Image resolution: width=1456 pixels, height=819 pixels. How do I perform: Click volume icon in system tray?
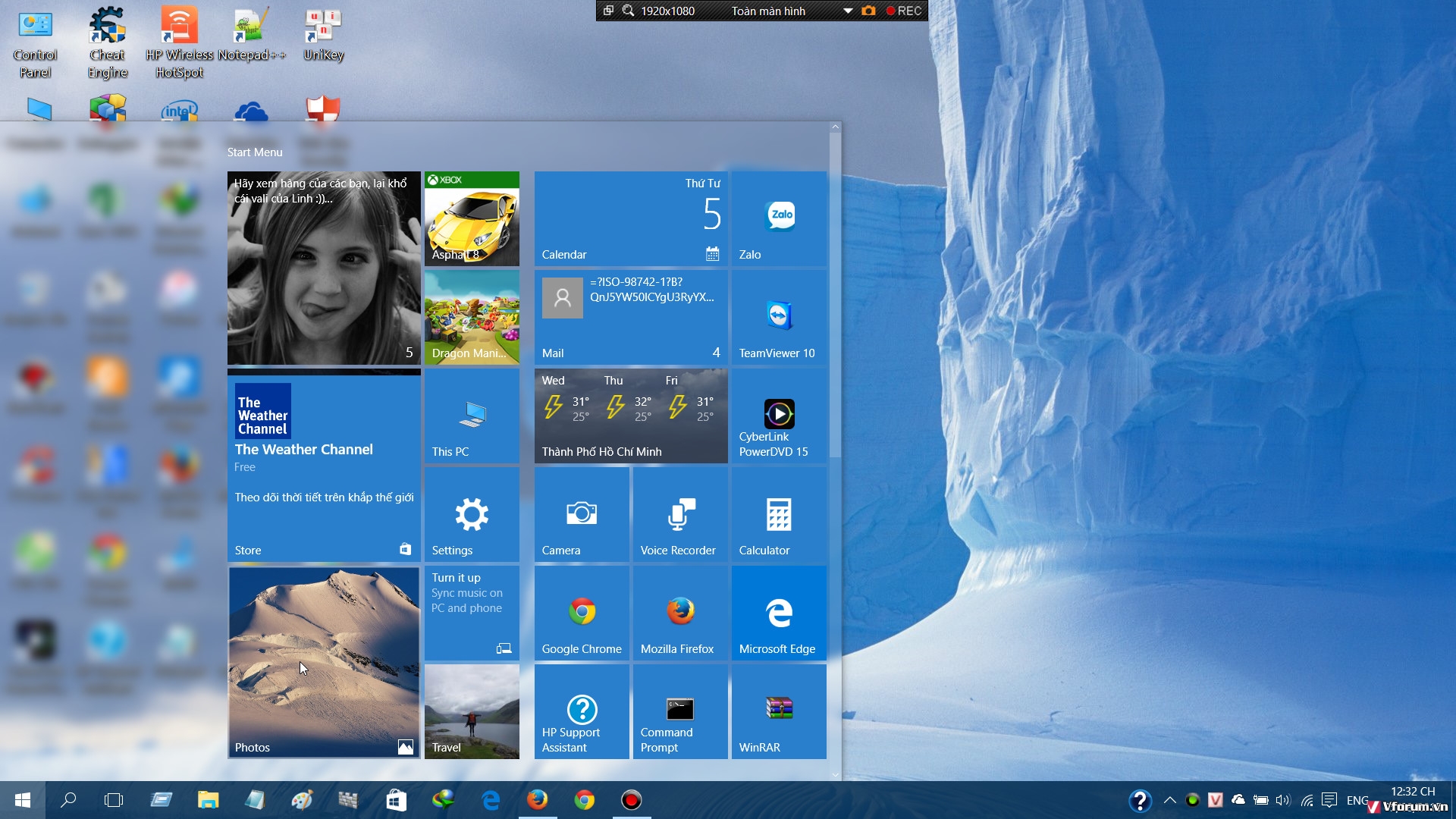[1283, 800]
